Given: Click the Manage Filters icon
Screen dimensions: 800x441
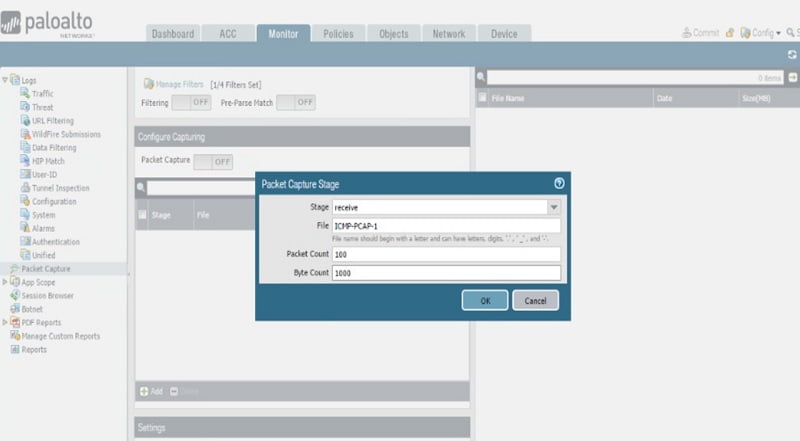Looking at the screenshot, I should click(x=148, y=84).
